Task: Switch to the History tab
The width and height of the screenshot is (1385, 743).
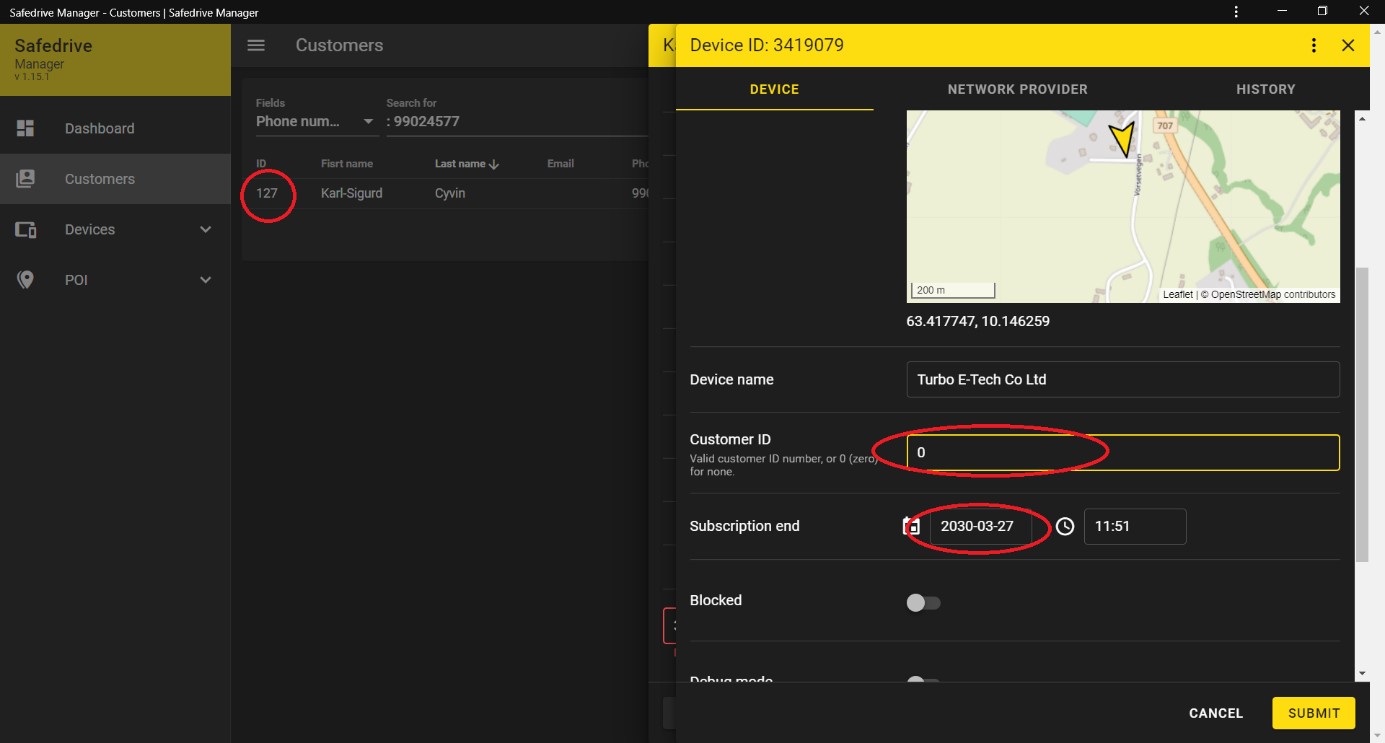Action: point(1265,89)
